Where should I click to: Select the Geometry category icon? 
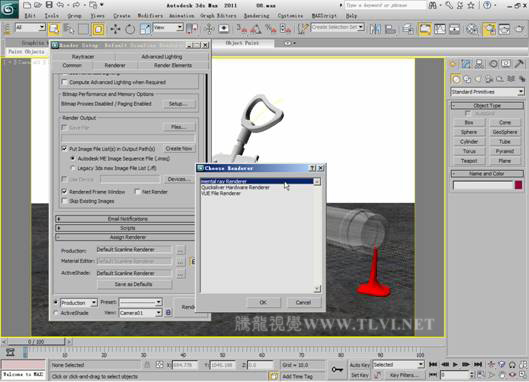[456, 79]
